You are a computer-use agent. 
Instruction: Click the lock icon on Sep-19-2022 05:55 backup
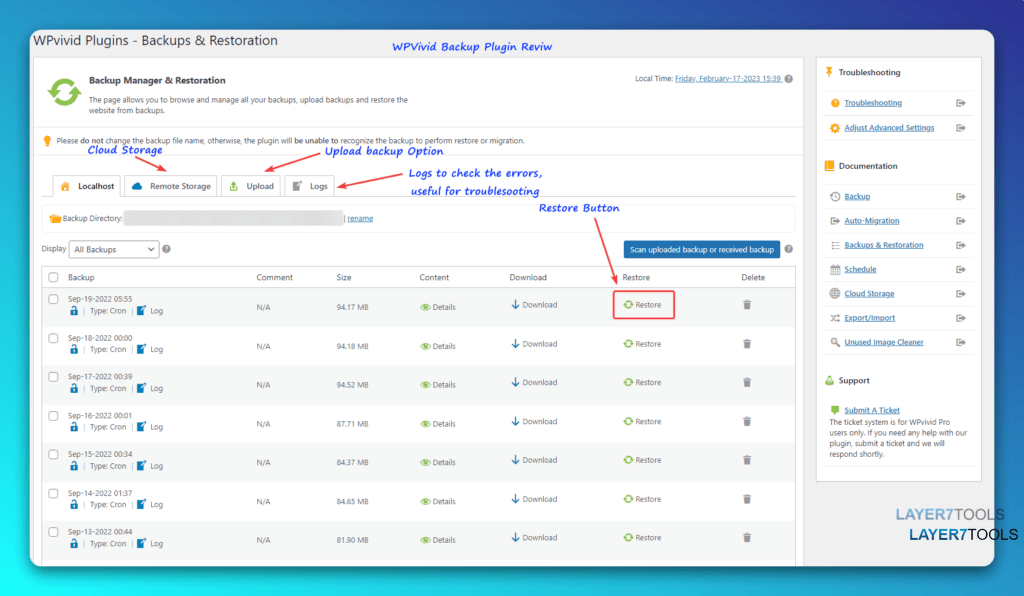(74, 311)
